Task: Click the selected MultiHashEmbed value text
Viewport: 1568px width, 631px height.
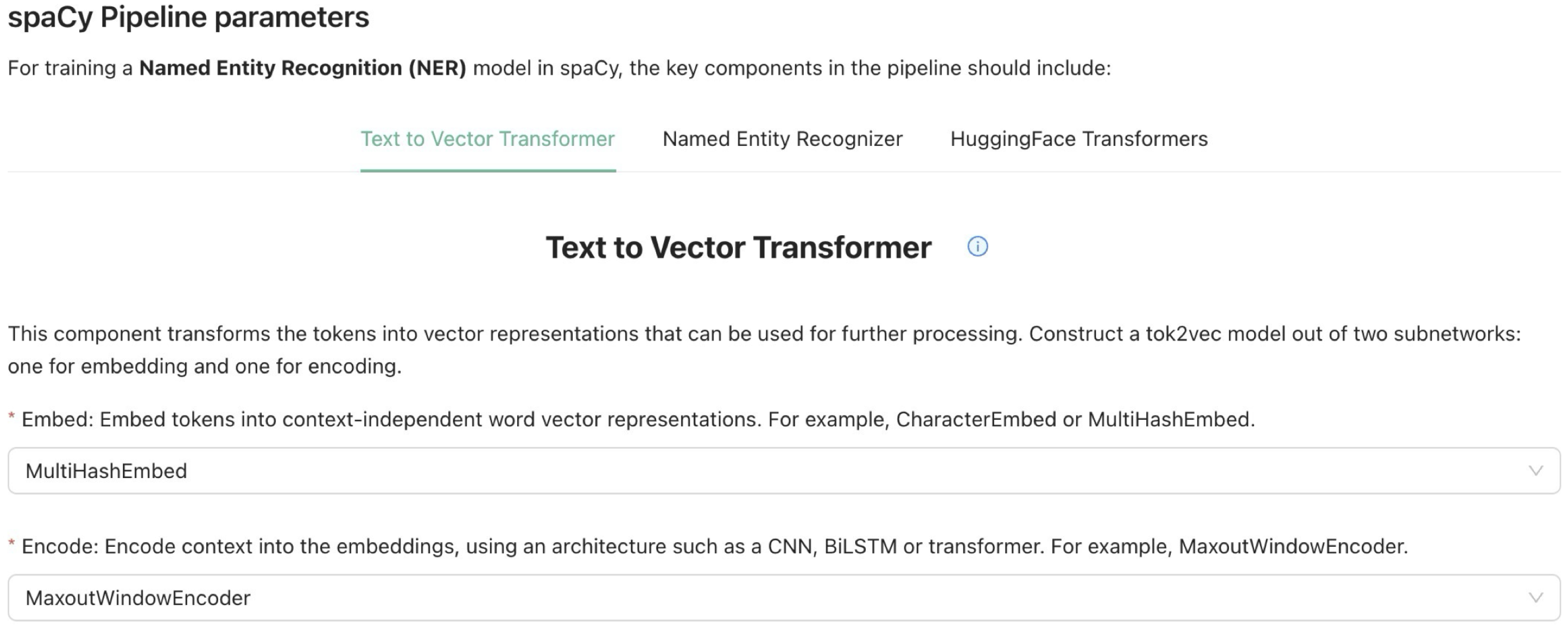Action: tap(106, 471)
